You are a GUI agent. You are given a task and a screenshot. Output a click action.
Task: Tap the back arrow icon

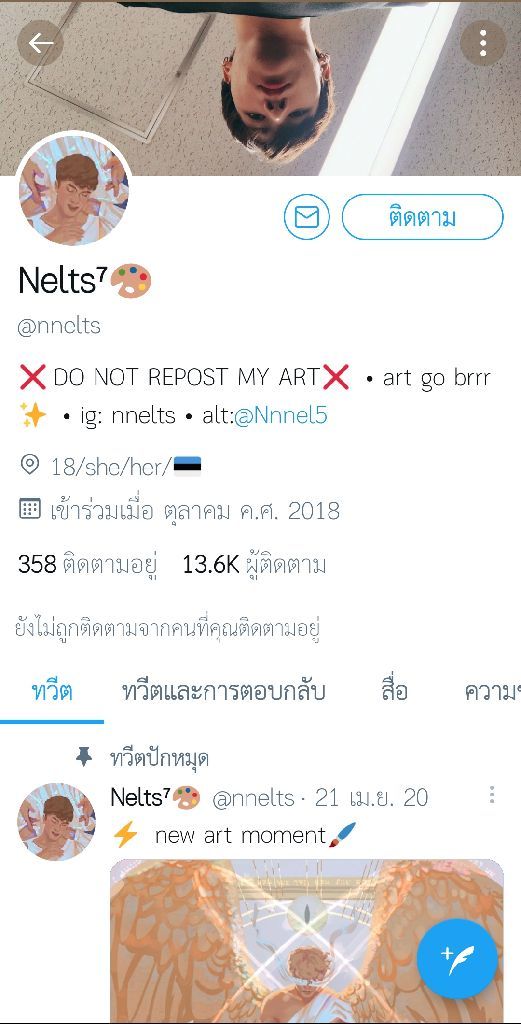pyautogui.click(x=40, y=44)
